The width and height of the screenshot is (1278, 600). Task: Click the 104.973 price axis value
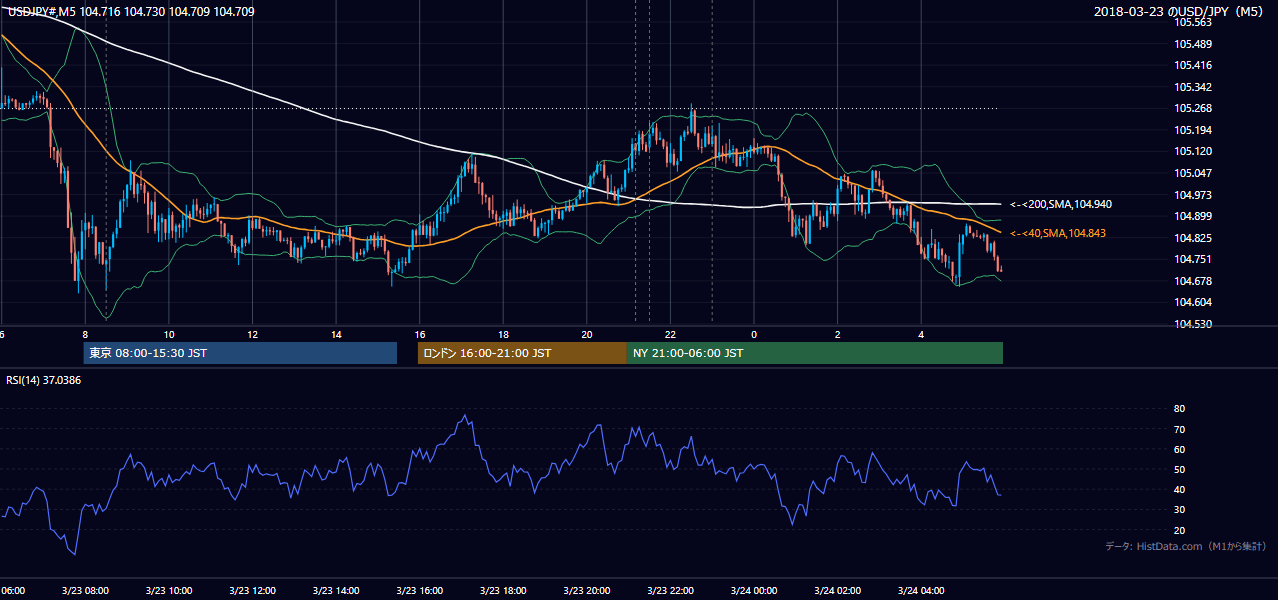pyautogui.click(x=1194, y=195)
